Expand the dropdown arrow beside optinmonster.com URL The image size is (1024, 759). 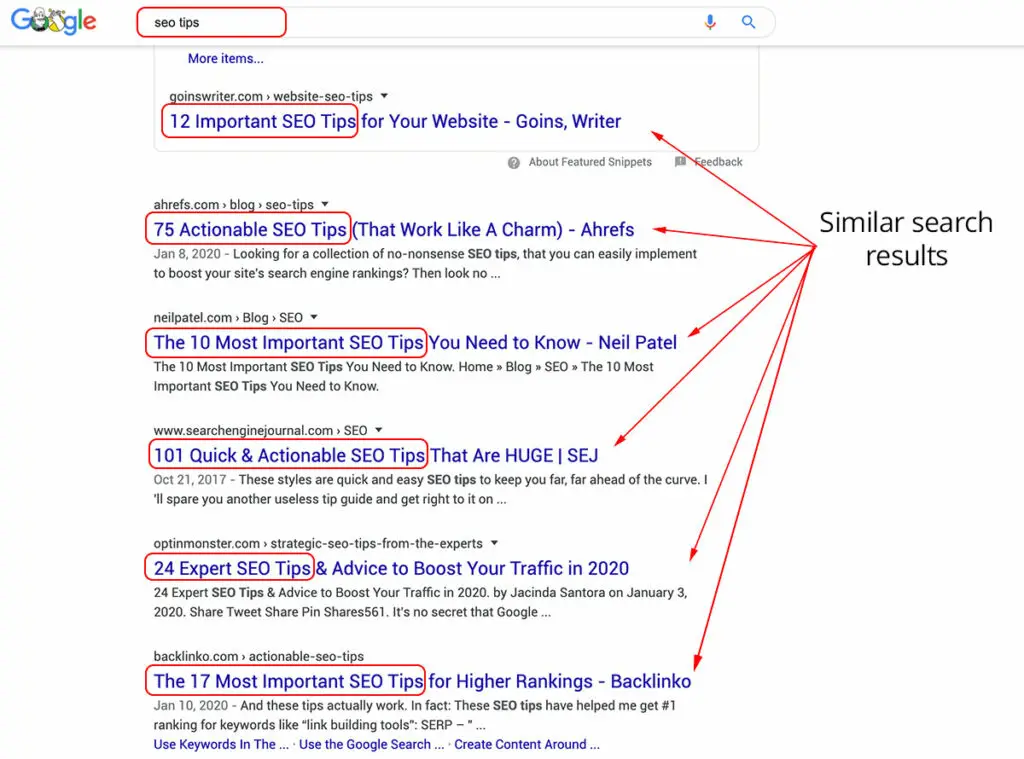coord(494,543)
